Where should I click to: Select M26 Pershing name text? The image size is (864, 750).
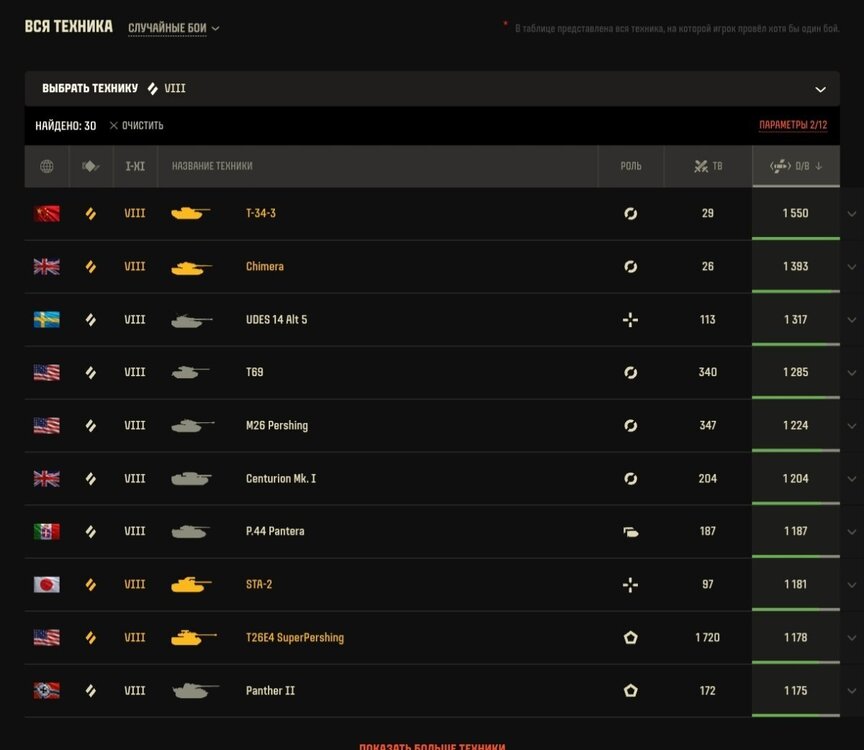pos(277,425)
